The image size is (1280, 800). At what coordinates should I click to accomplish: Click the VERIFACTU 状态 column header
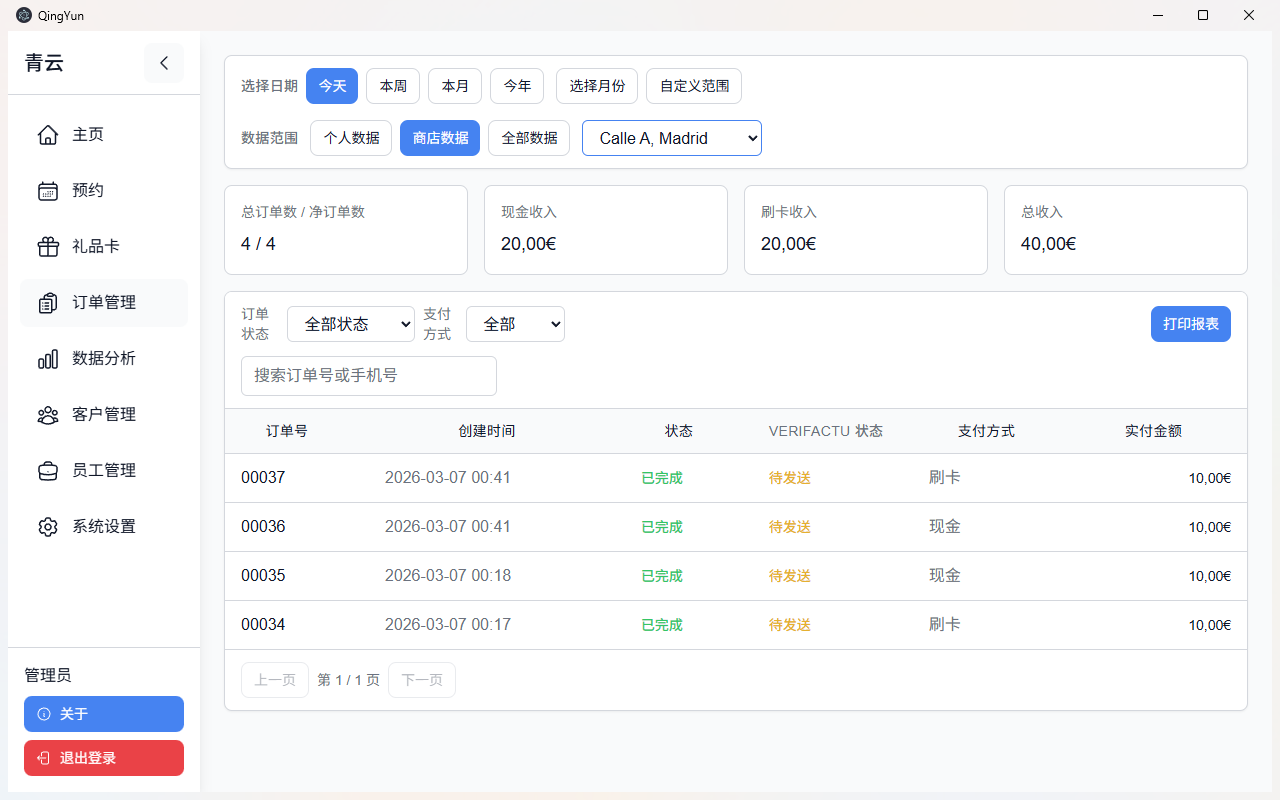pyautogui.click(x=826, y=431)
